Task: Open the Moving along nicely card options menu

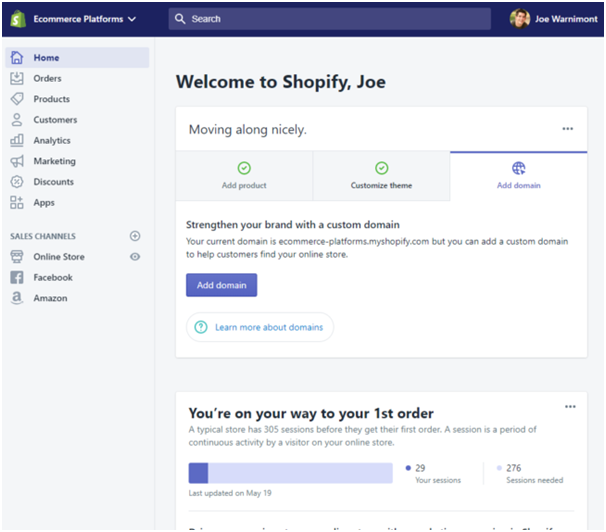Action: click(568, 129)
